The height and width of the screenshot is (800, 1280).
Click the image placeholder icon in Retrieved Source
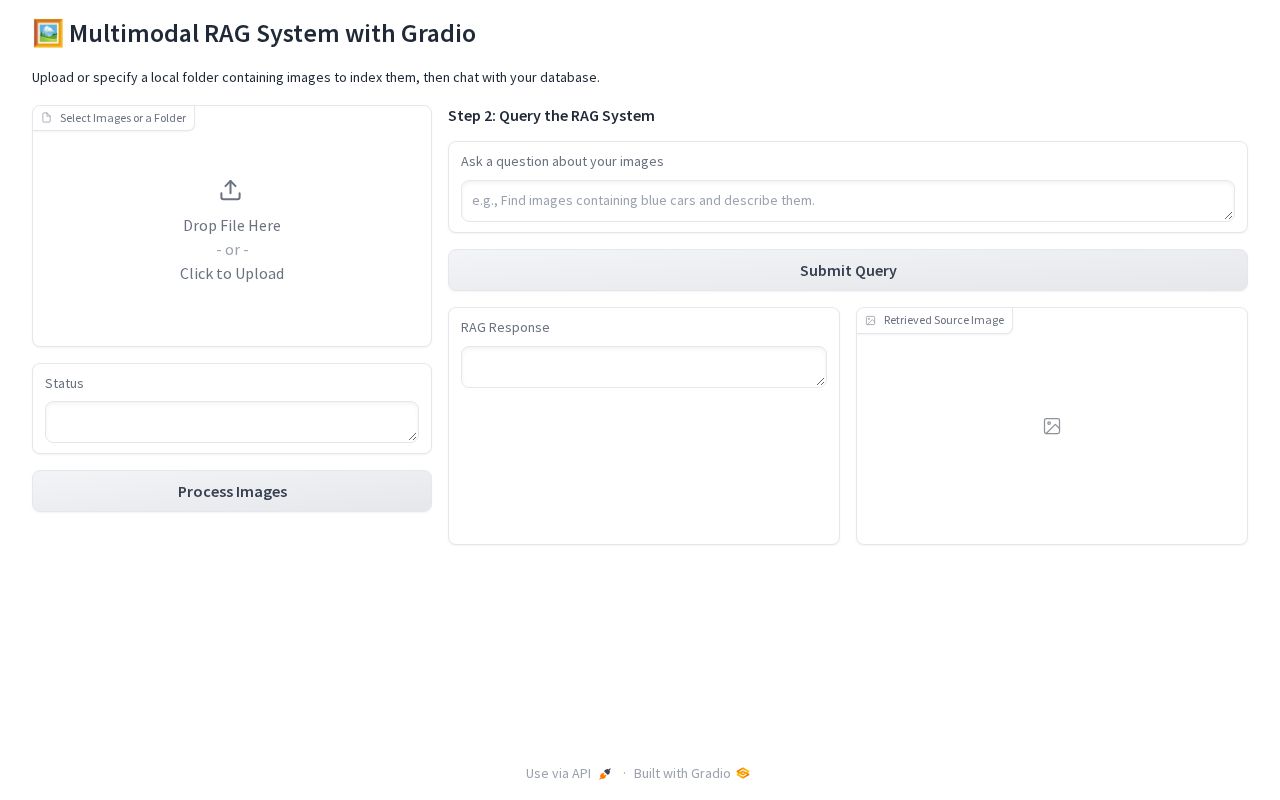pyautogui.click(x=1052, y=426)
